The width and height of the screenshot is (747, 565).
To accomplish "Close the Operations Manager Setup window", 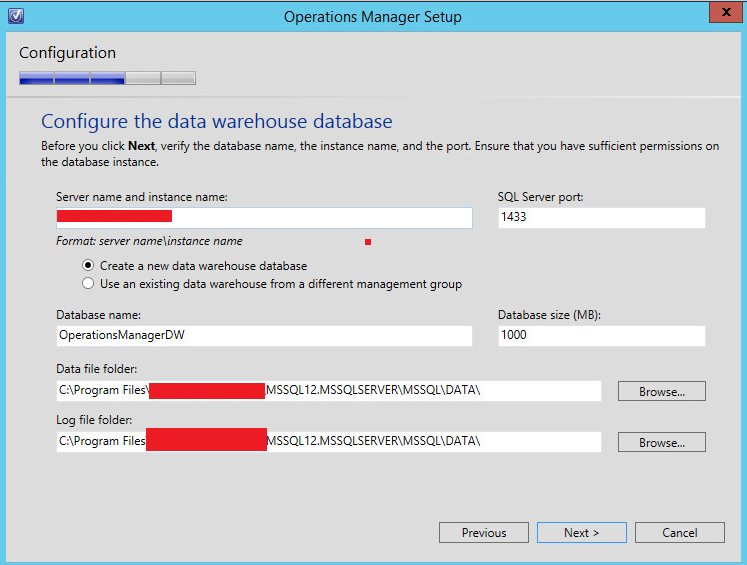I will pyautogui.click(x=726, y=12).
